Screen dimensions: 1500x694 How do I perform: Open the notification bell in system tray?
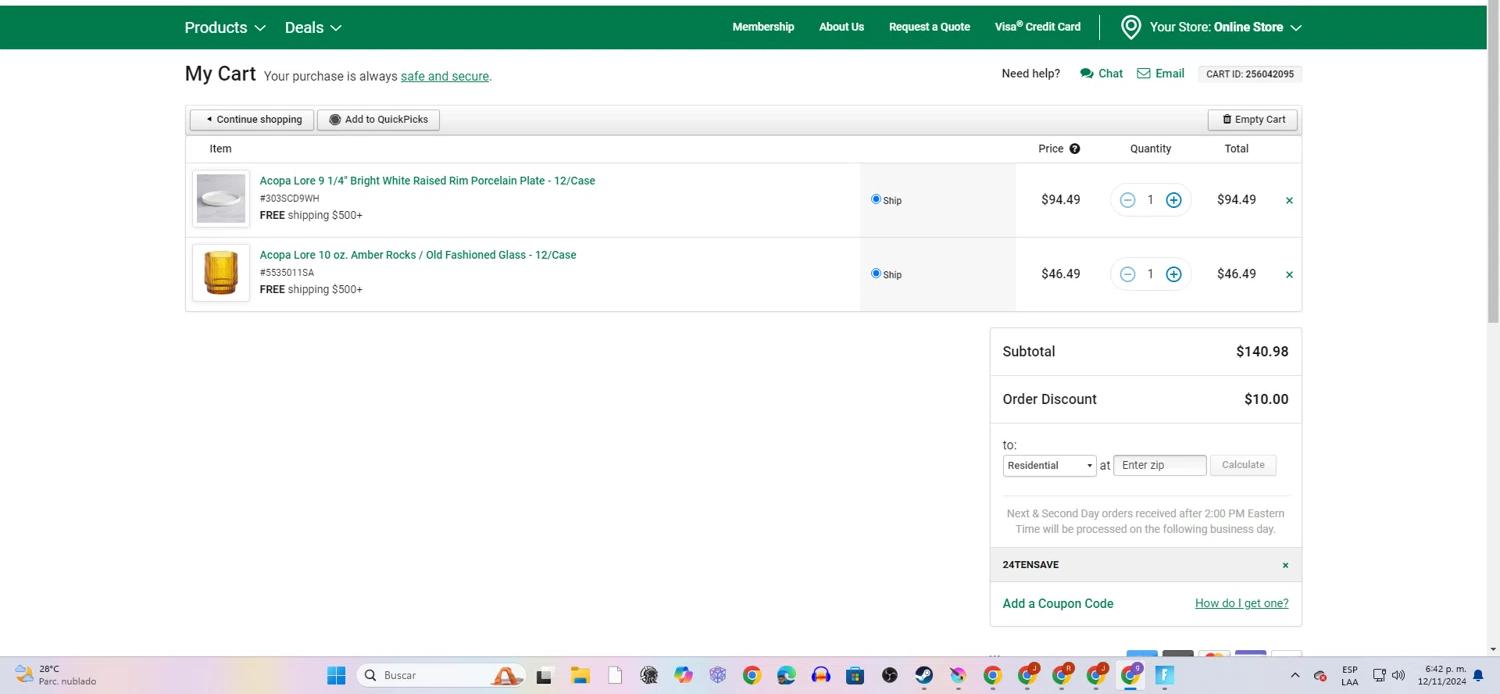(x=1478, y=676)
